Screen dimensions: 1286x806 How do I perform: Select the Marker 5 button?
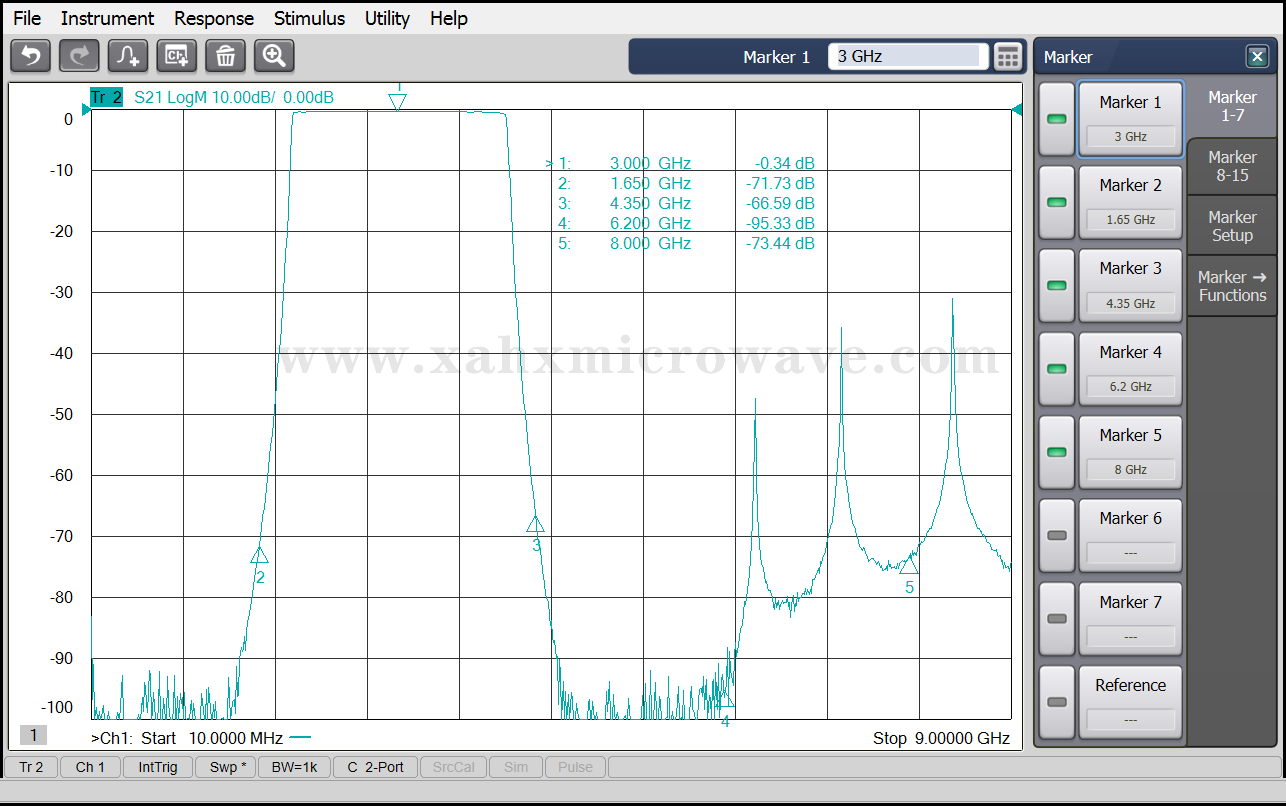pyautogui.click(x=1130, y=452)
